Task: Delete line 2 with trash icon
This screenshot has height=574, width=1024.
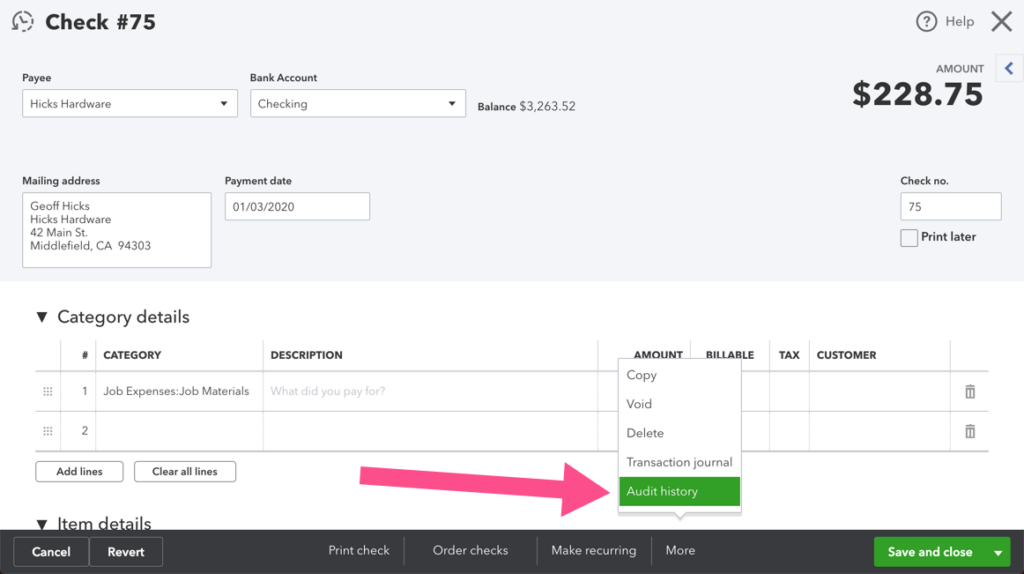Action: pyautogui.click(x=970, y=431)
